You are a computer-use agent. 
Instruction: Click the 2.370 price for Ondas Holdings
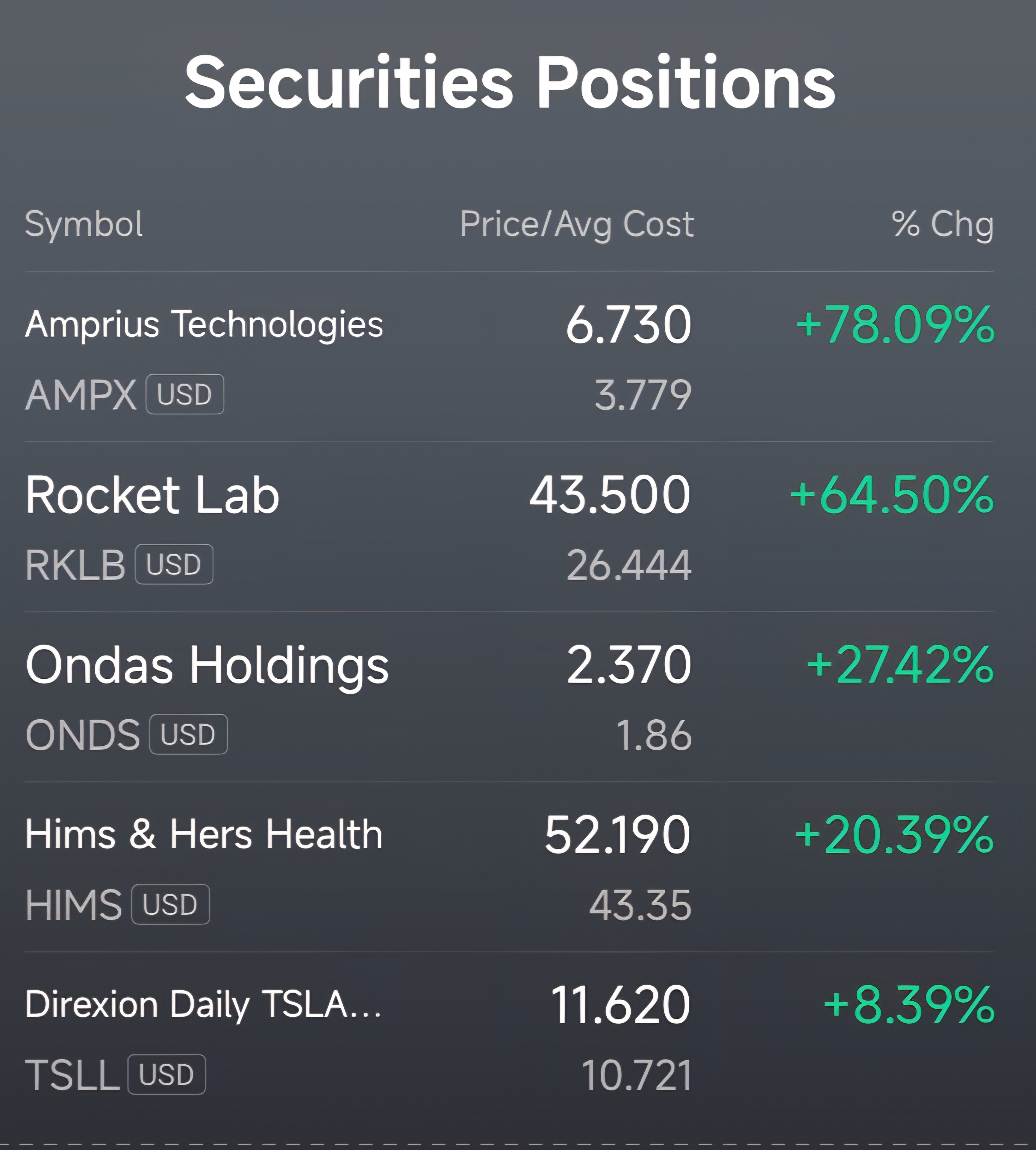tap(629, 664)
